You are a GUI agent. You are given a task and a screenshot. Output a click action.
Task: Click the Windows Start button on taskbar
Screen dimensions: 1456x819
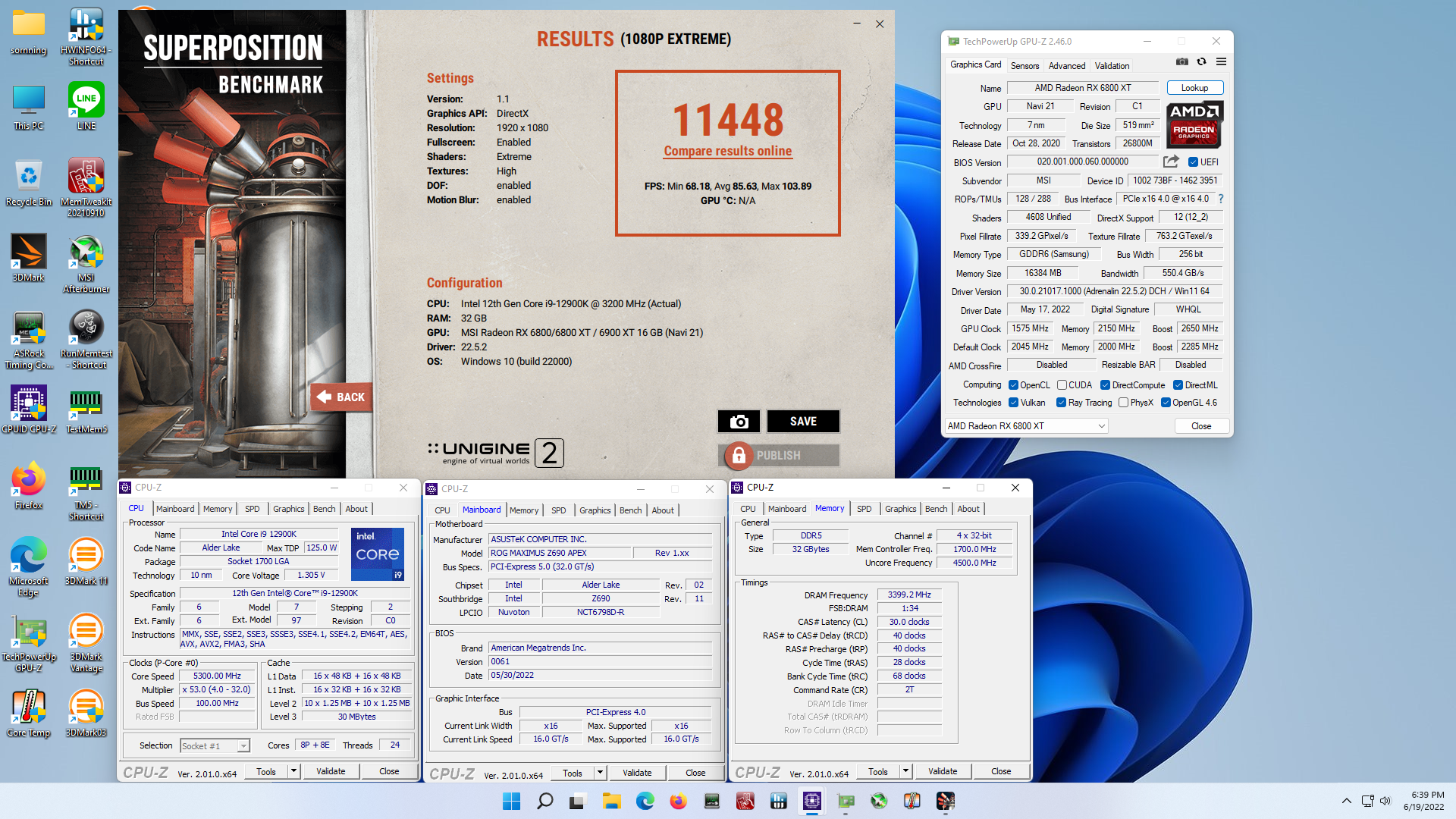click(511, 801)
